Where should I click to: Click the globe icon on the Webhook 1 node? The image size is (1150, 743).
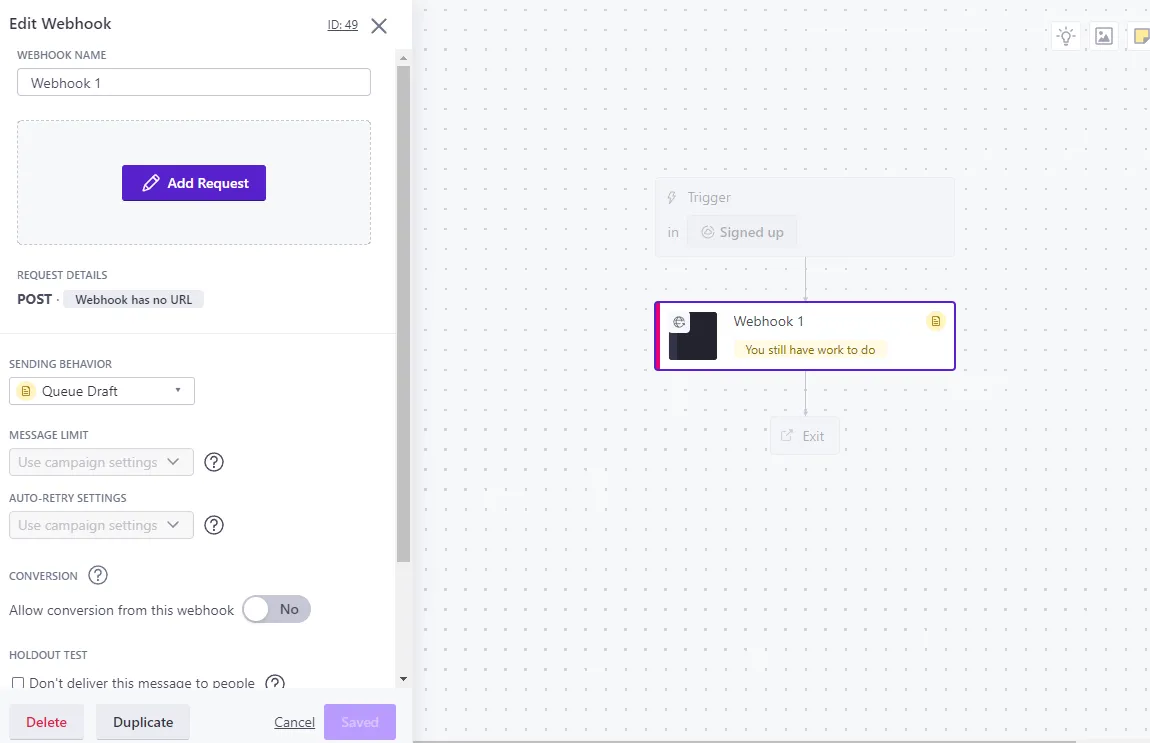pyautogui.click(x=679, y=321)
